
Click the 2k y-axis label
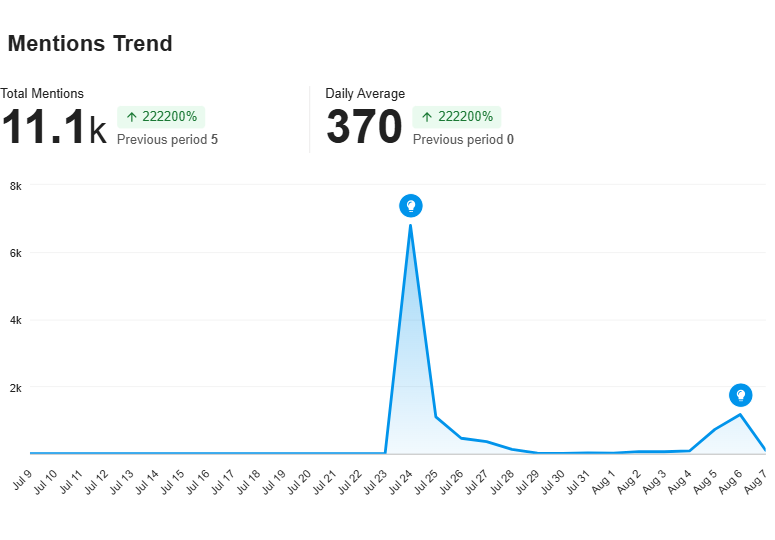(16, 388)
